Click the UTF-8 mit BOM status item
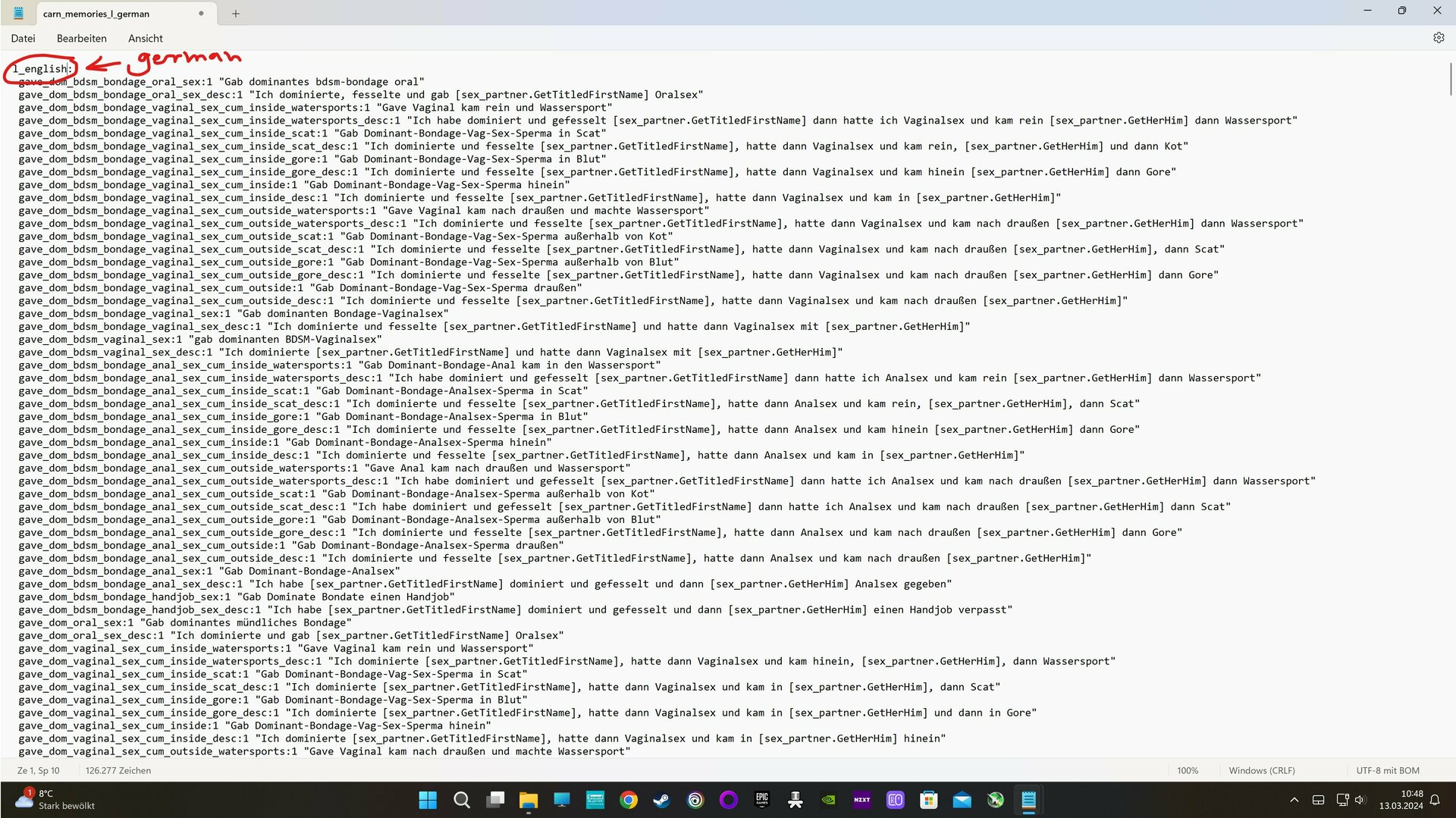Image resolution: width=1456 pixels, height=818 pixels. coord(1388,770)
